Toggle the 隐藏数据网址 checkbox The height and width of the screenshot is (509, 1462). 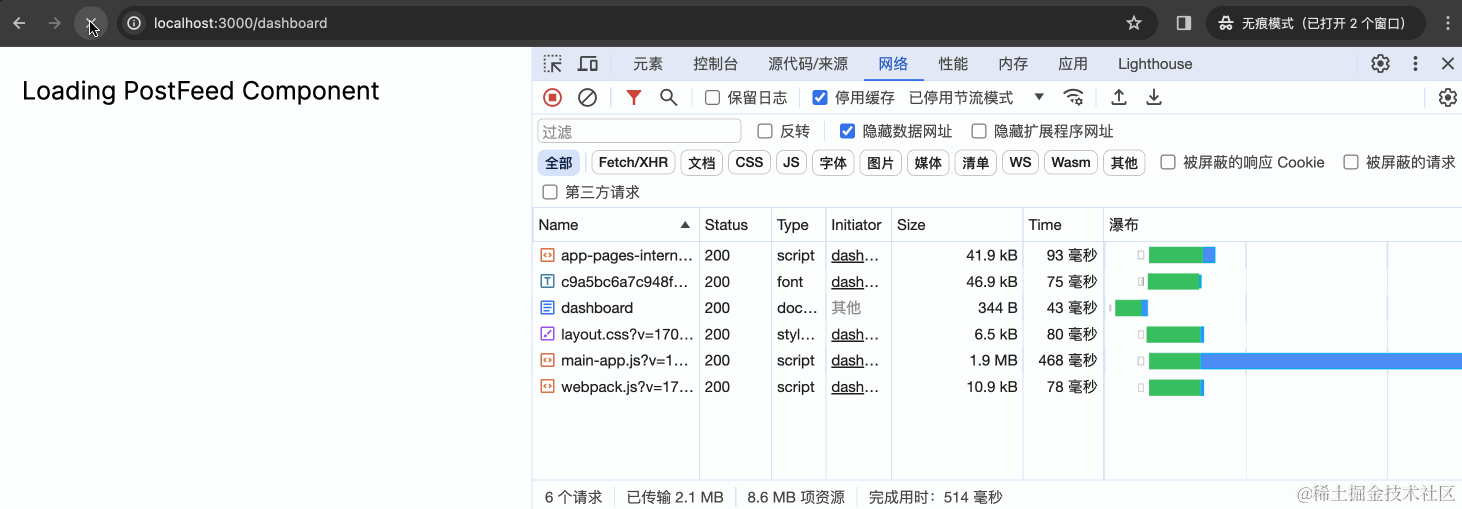point(847,131)
